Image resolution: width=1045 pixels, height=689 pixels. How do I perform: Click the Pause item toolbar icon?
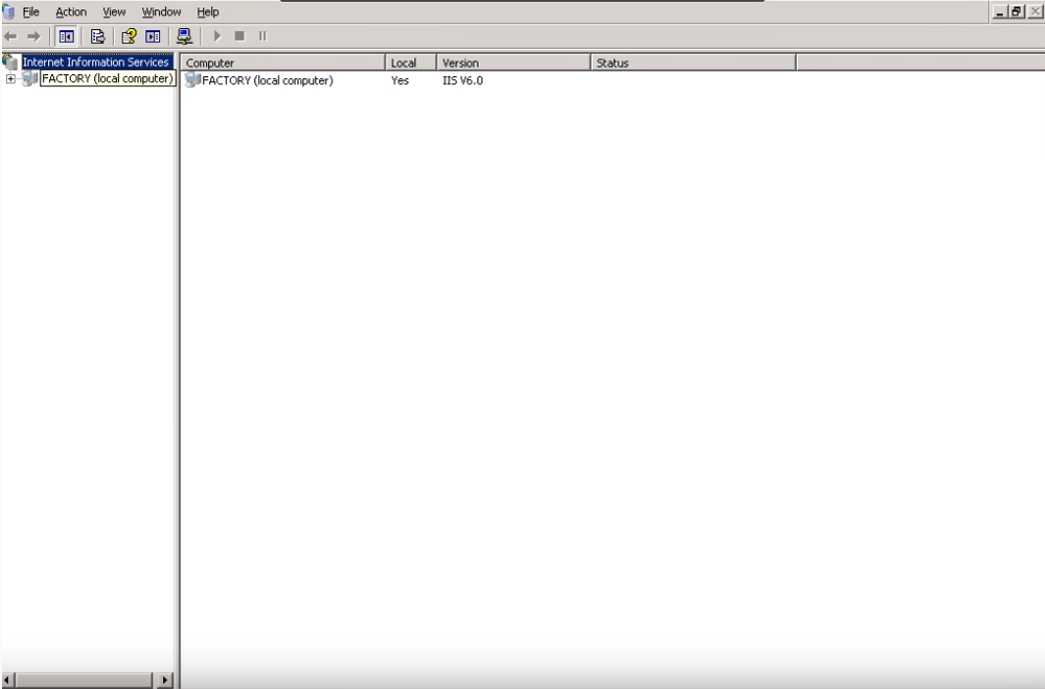pos(263,36)
